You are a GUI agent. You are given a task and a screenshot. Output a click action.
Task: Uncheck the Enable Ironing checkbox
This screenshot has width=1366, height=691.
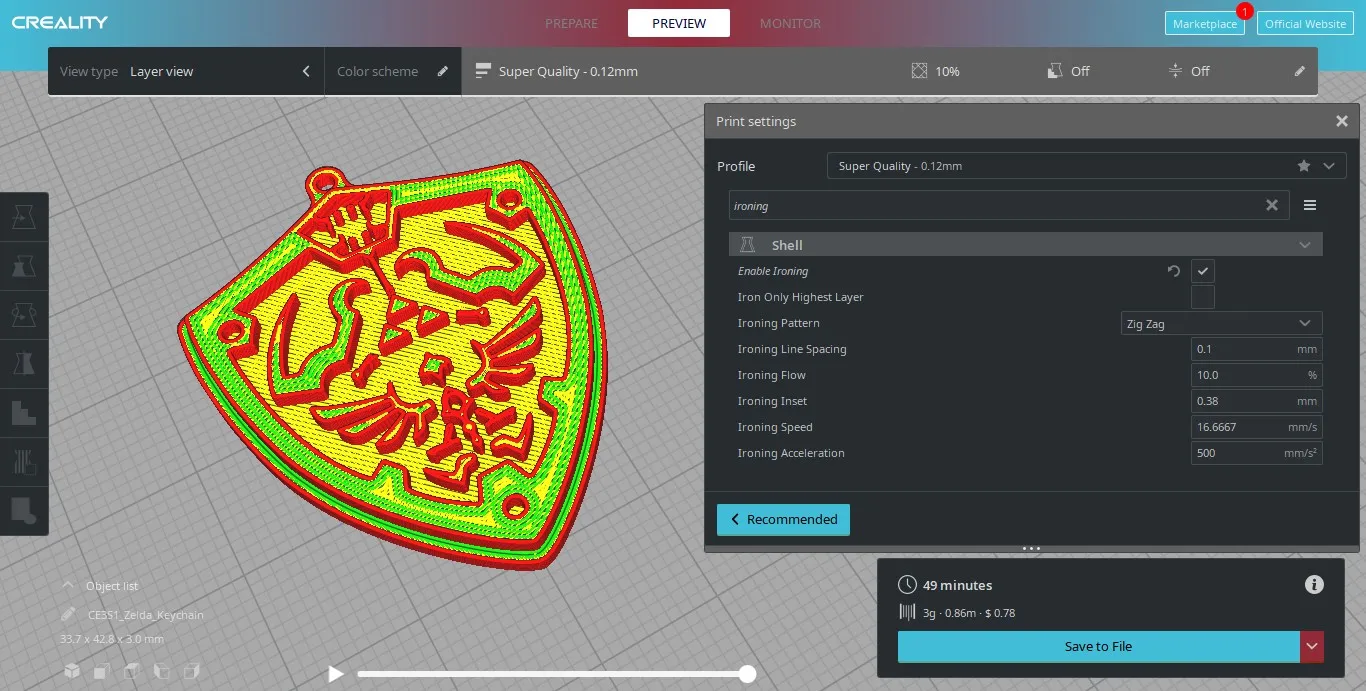(1202, 271)
